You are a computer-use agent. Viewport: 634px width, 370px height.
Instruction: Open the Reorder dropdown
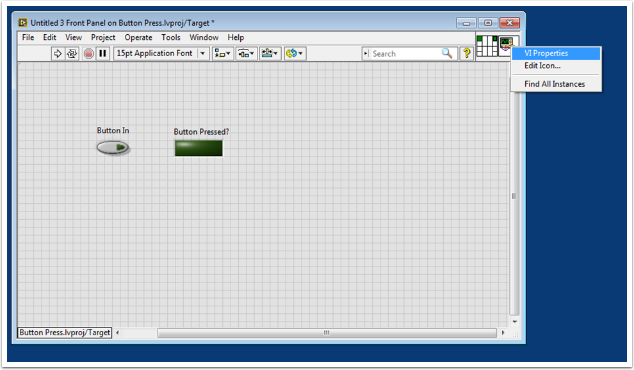(x=295, y=53)
